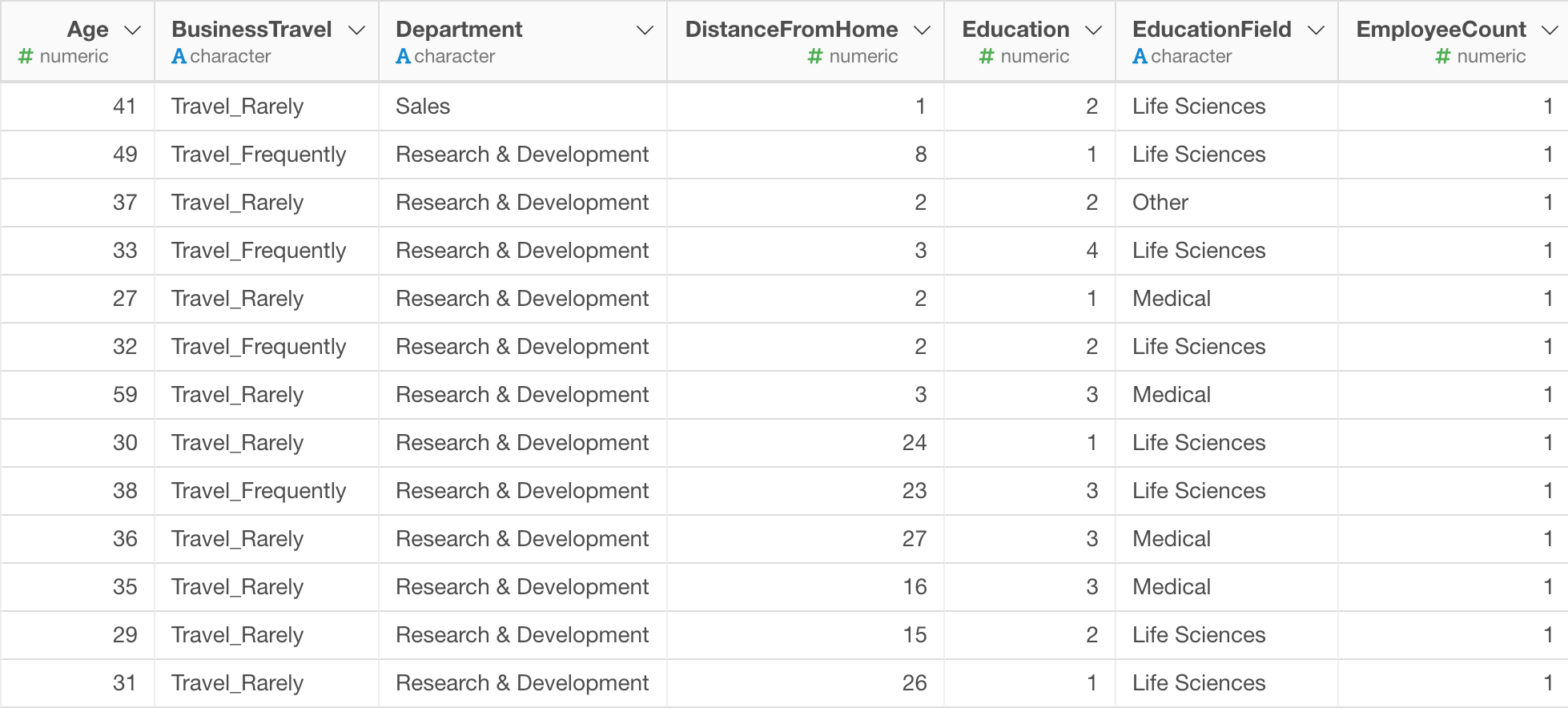Viewport: 1568px width, 708px height.
Task: Select the EducationField column header name
Action: coord(1212,30)
